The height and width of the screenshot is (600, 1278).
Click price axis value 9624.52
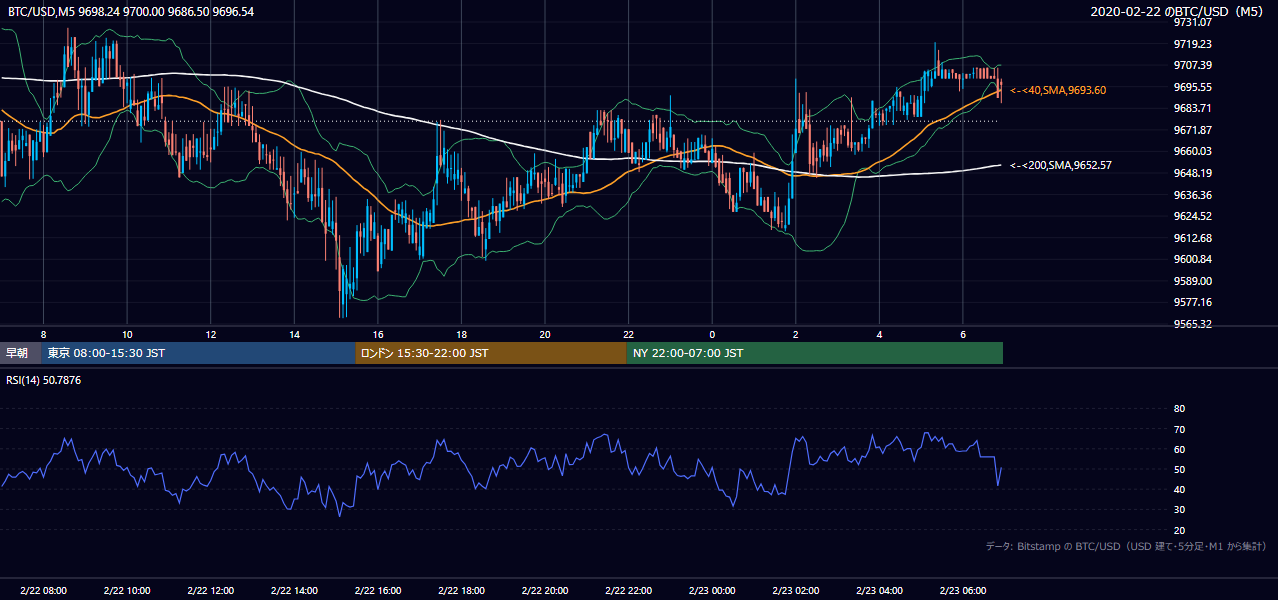pos(1193,216)
